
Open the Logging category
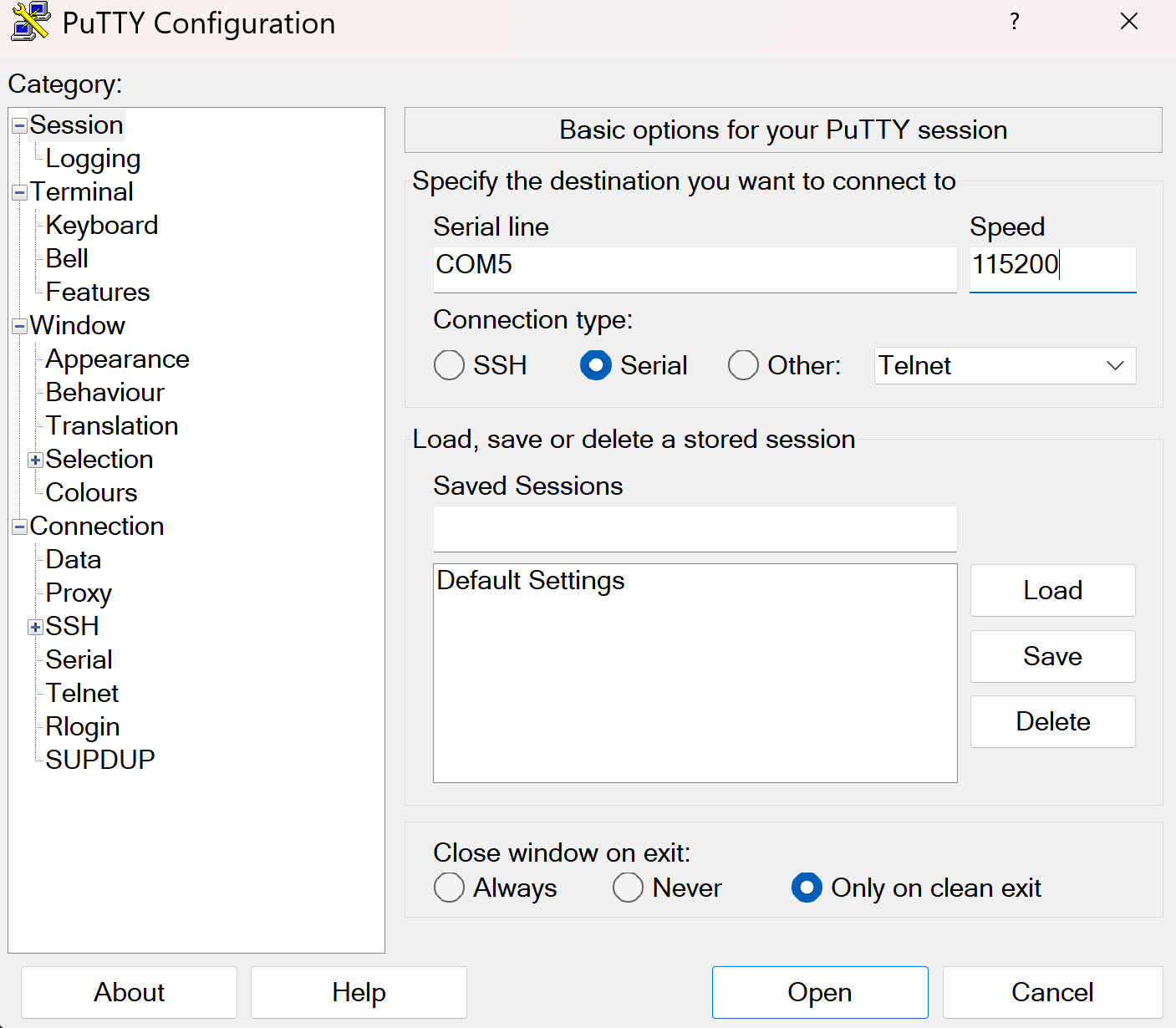(93, 159)
